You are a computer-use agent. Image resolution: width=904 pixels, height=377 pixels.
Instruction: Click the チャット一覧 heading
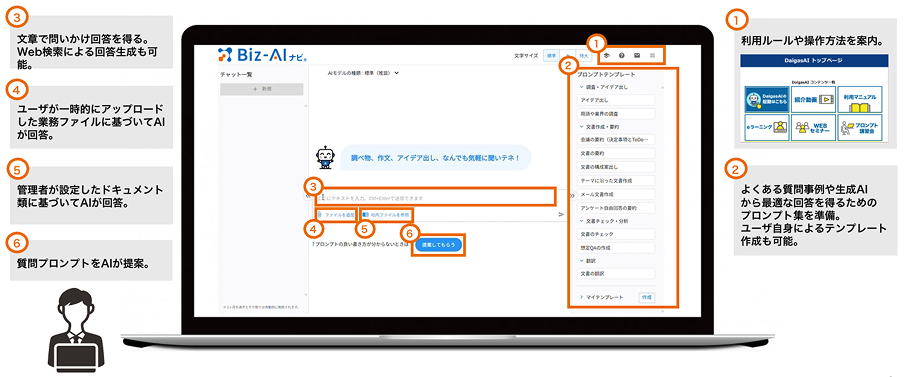point(236,74)
